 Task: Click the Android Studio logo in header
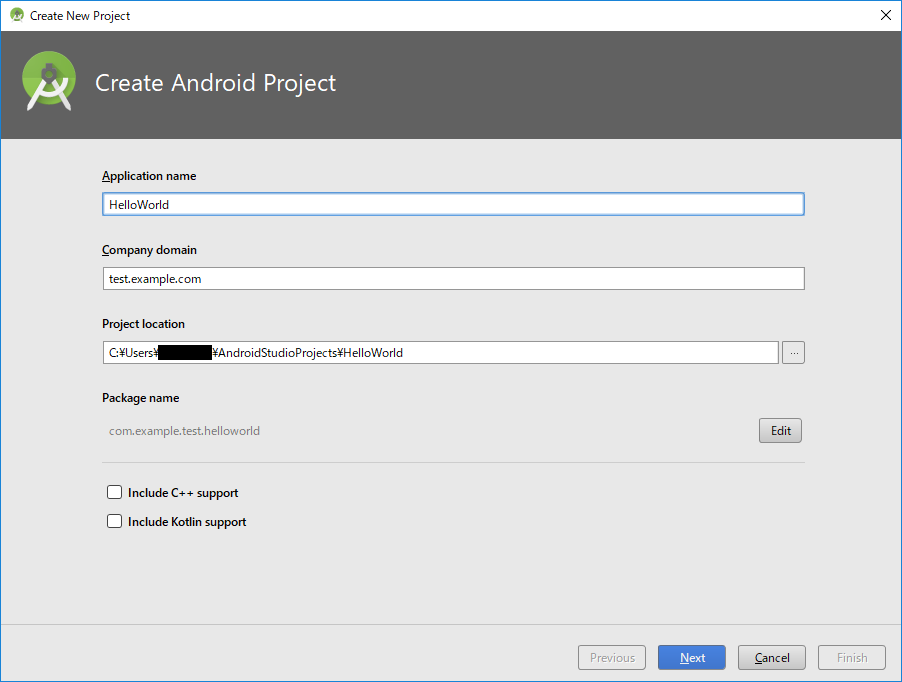tap(49, 81)
